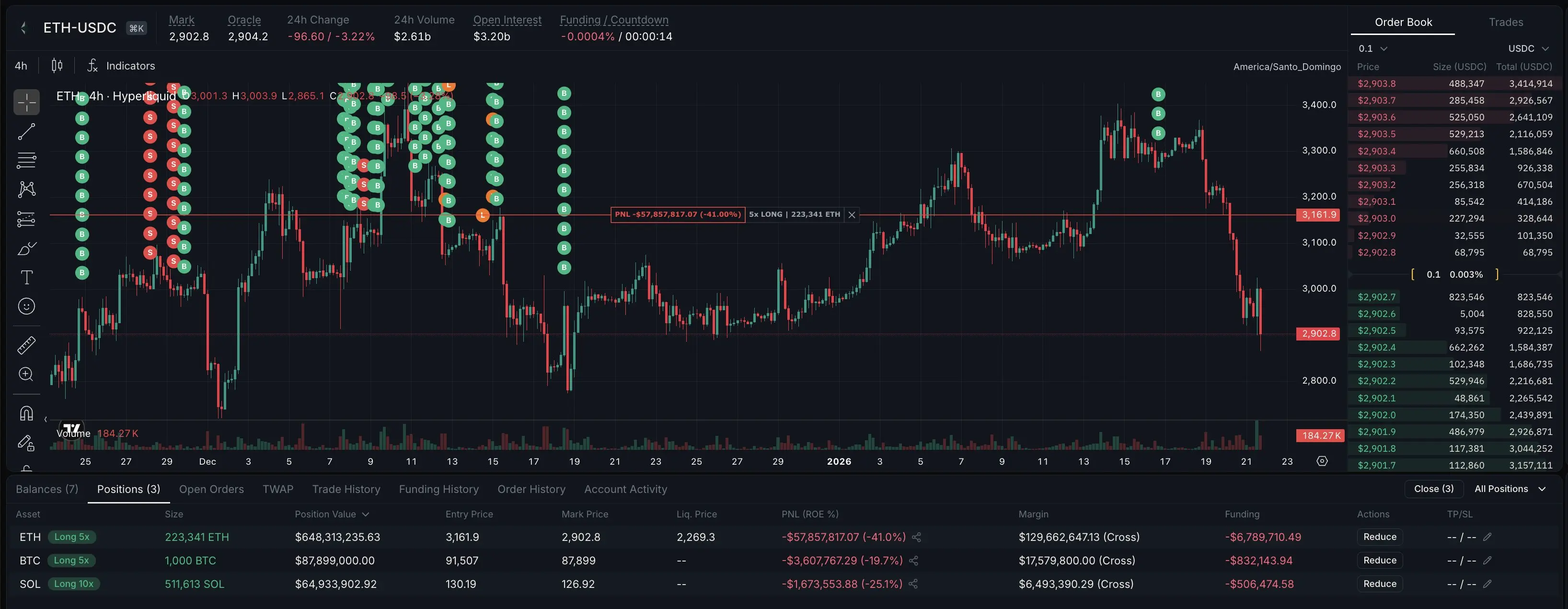Click Reduce for the SOL position
The width and height of the screenshot is (1568, 609).
click(1379, 584)
